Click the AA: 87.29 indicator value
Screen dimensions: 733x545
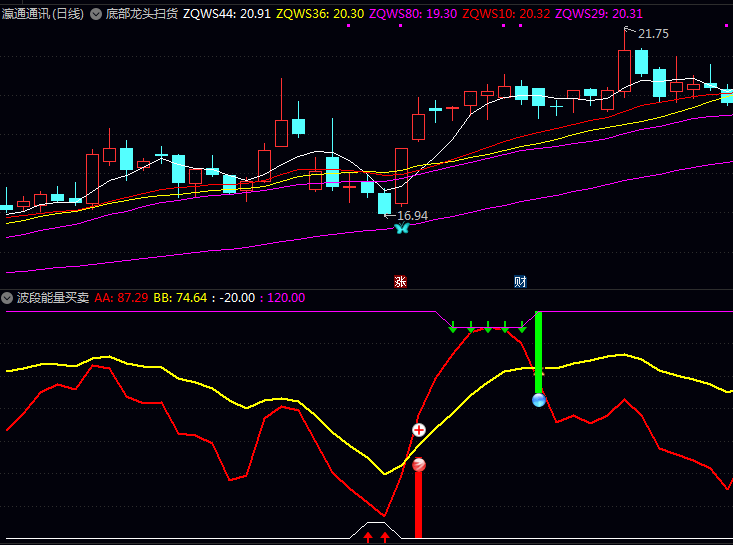pyautogui.click(x=121, y=298)
